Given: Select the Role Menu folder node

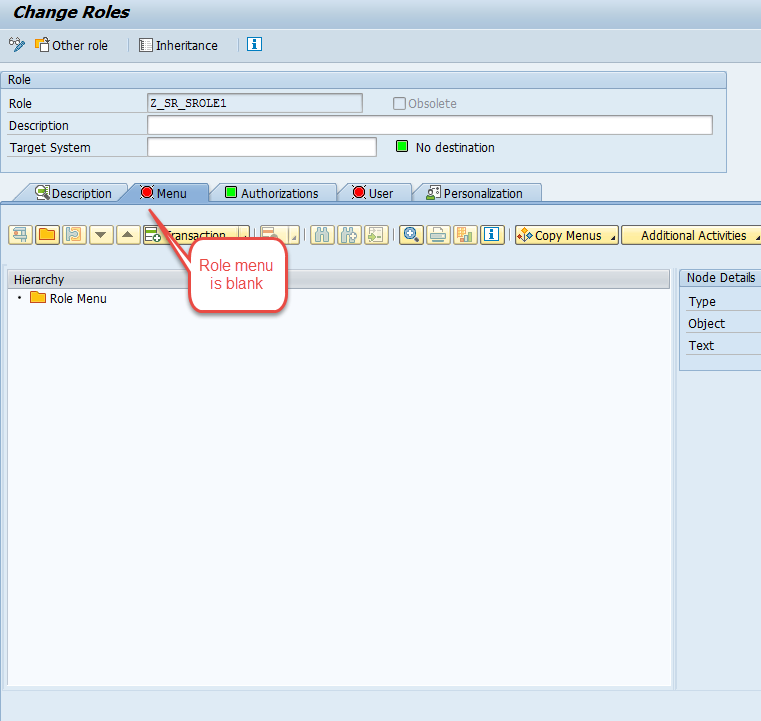Looking at the screenshot, I should click(x=68, y=298).
